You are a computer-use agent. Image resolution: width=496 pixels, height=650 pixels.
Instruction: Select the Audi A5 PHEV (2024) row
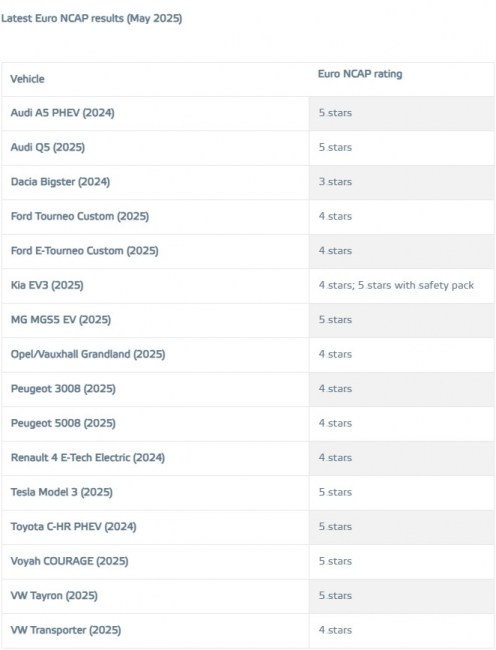tap(248, 113)
